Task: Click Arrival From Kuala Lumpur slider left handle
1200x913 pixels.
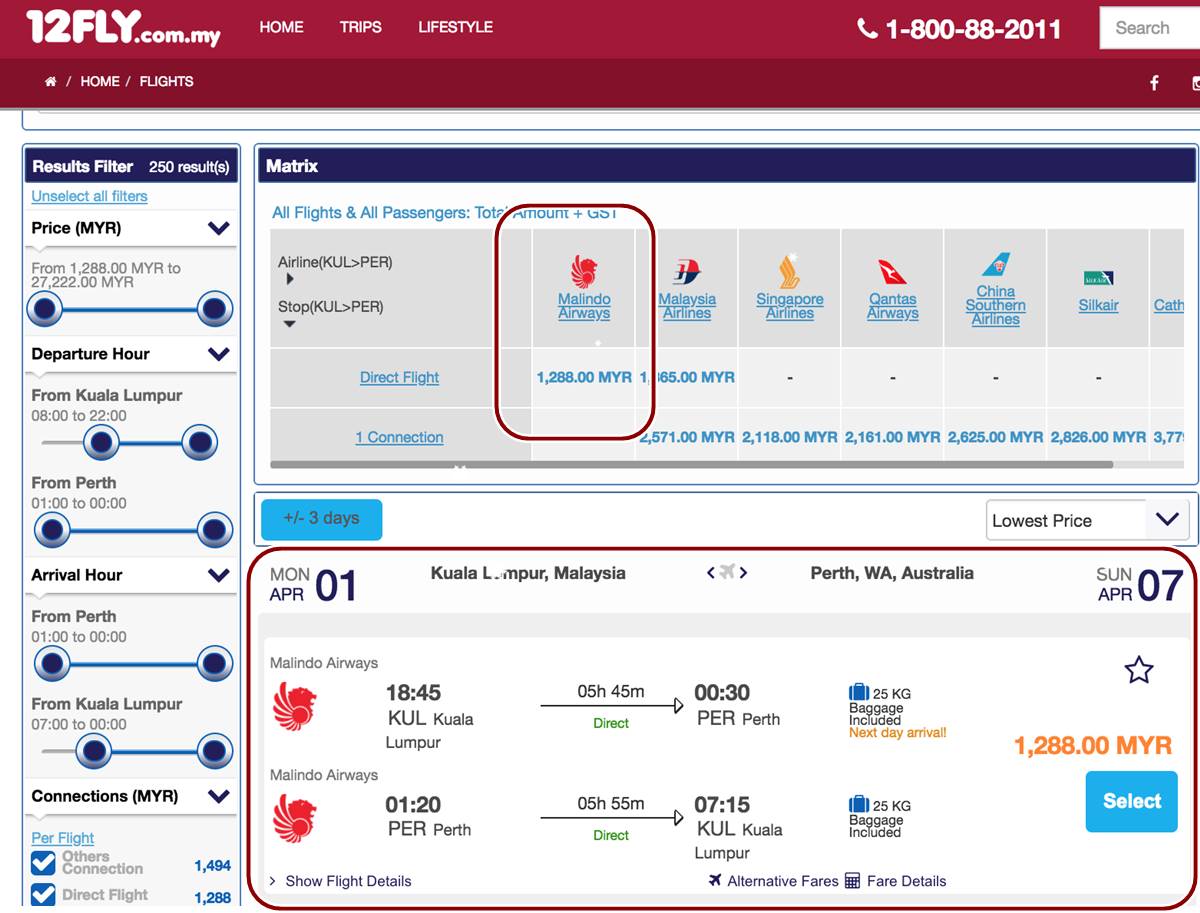Action: [x=94, y=751]
